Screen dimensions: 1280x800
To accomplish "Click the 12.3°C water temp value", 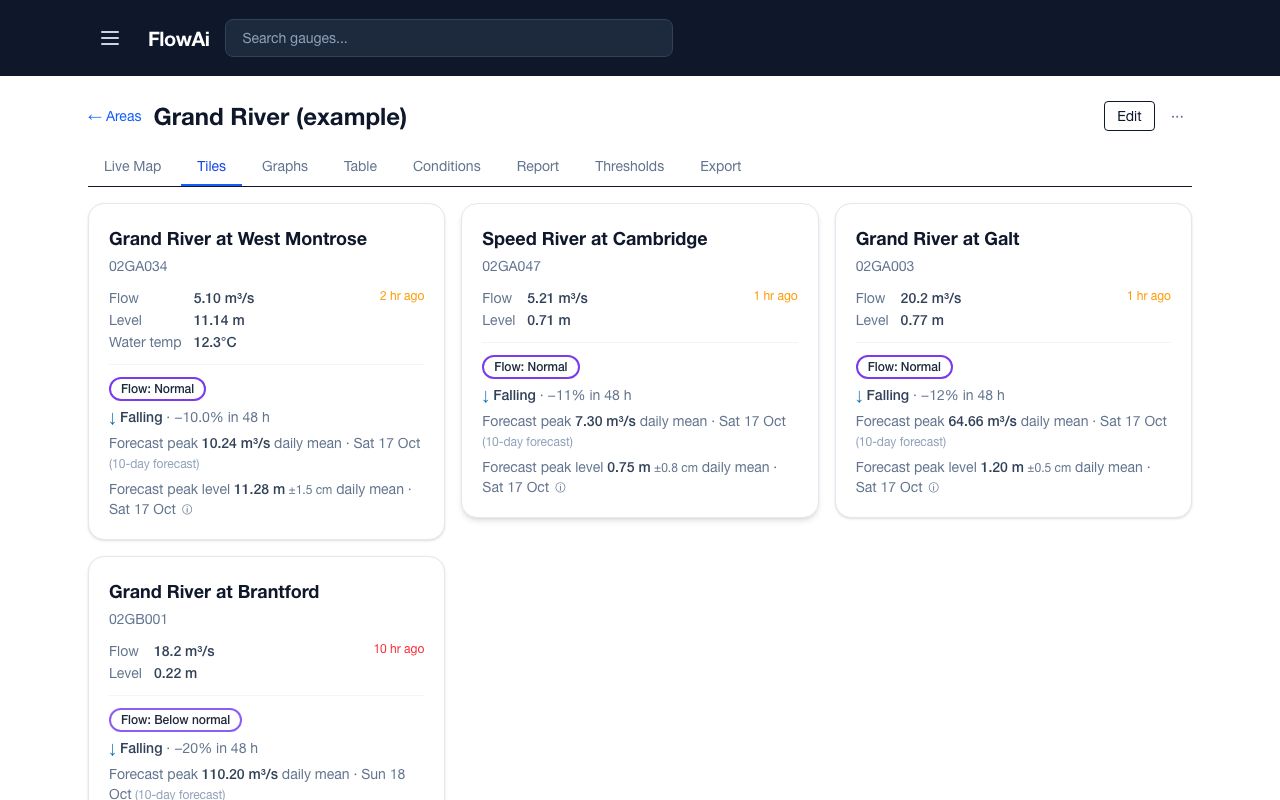I will 215,342.
